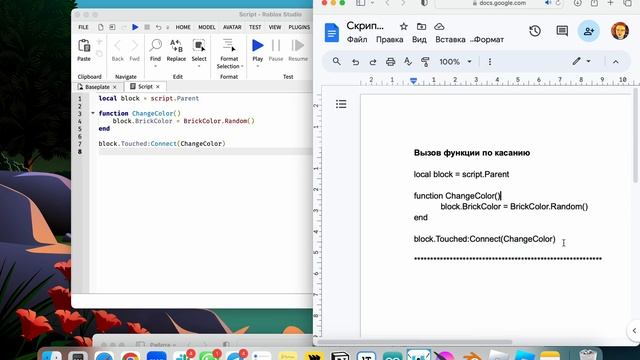Close the Baseplate tab

(115, 87)
